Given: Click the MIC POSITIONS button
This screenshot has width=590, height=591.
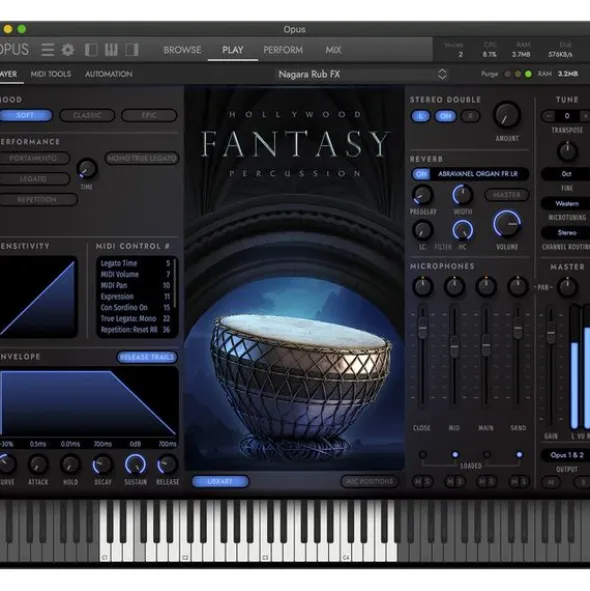Looking at the screenshot, I should (369, 481).
